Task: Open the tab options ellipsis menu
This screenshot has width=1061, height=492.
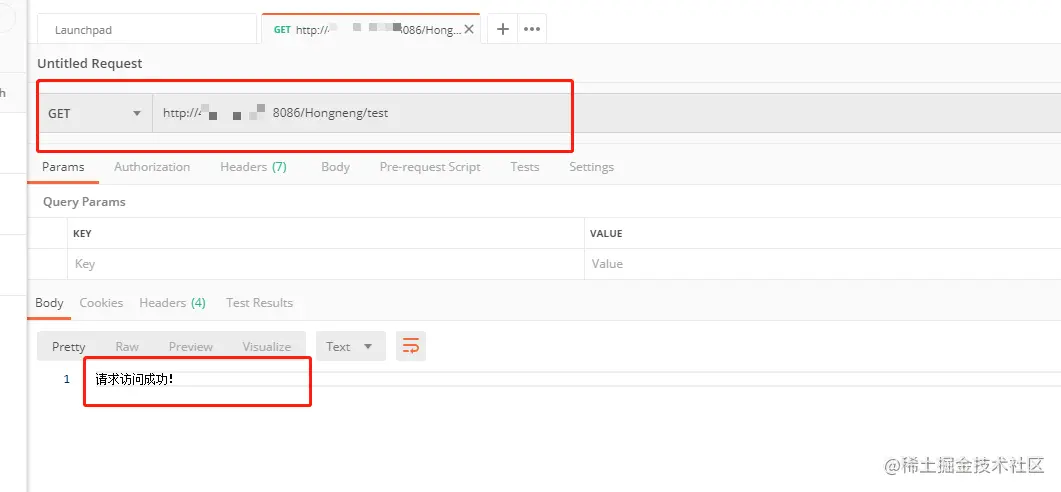Action: (x=532, y=29)
